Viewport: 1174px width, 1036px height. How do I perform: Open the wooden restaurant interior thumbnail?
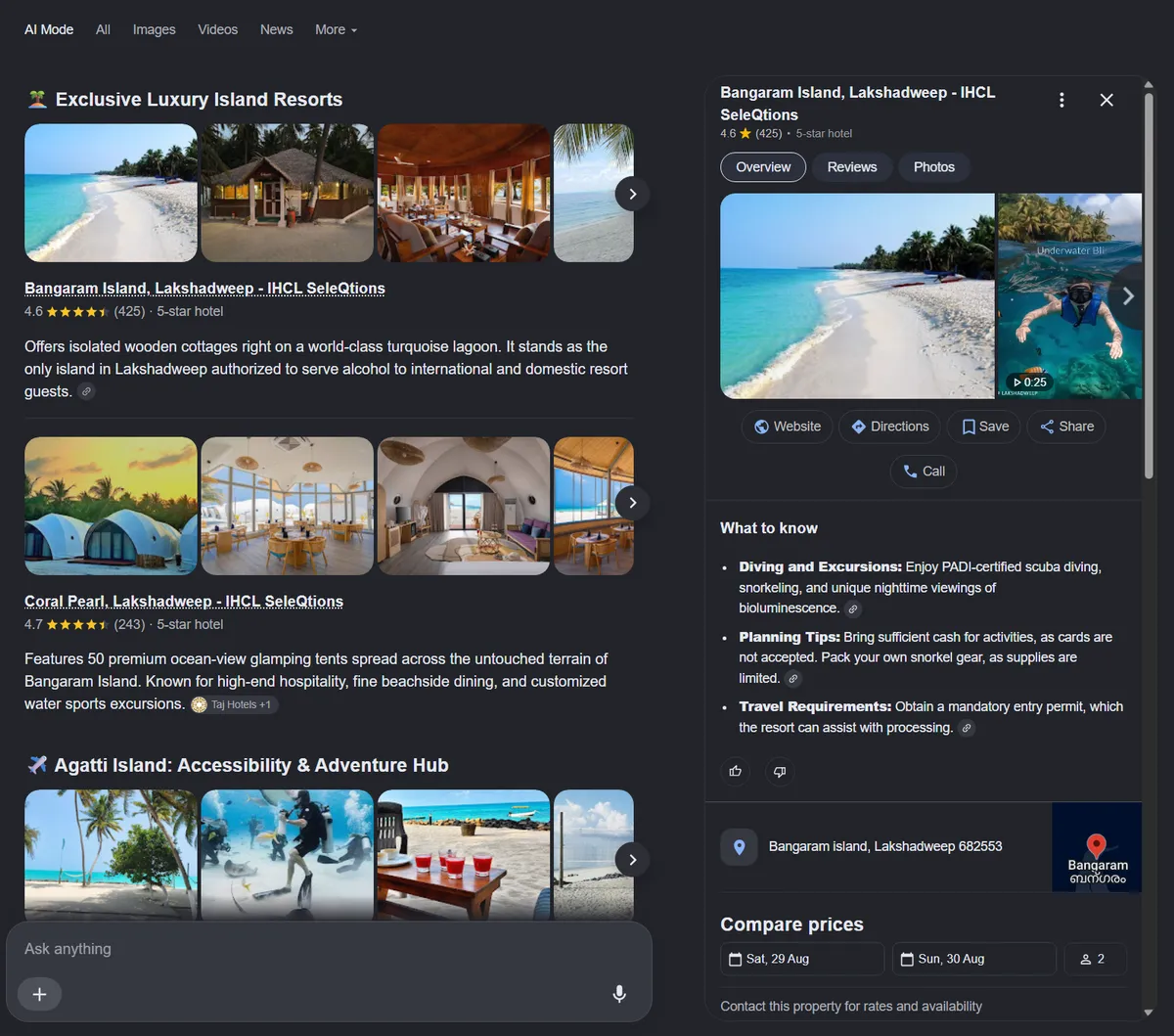464,193
